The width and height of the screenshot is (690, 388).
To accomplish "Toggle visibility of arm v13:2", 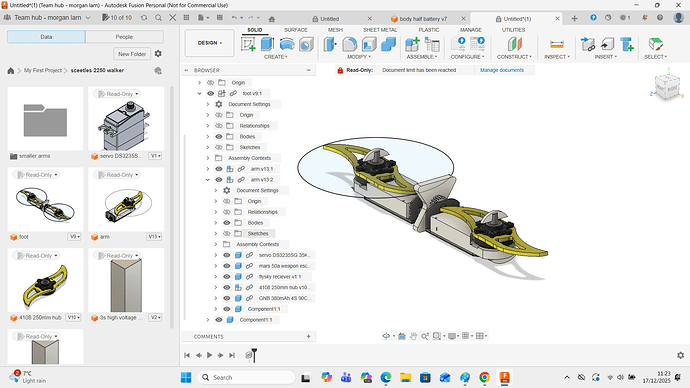I will (x=219, y=179).
